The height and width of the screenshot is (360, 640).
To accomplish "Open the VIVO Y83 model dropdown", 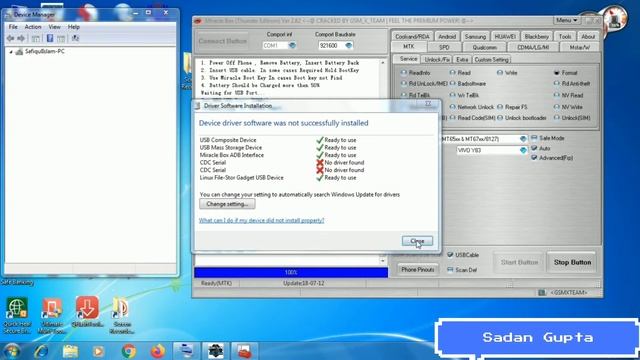I will [x=523, y=150].
